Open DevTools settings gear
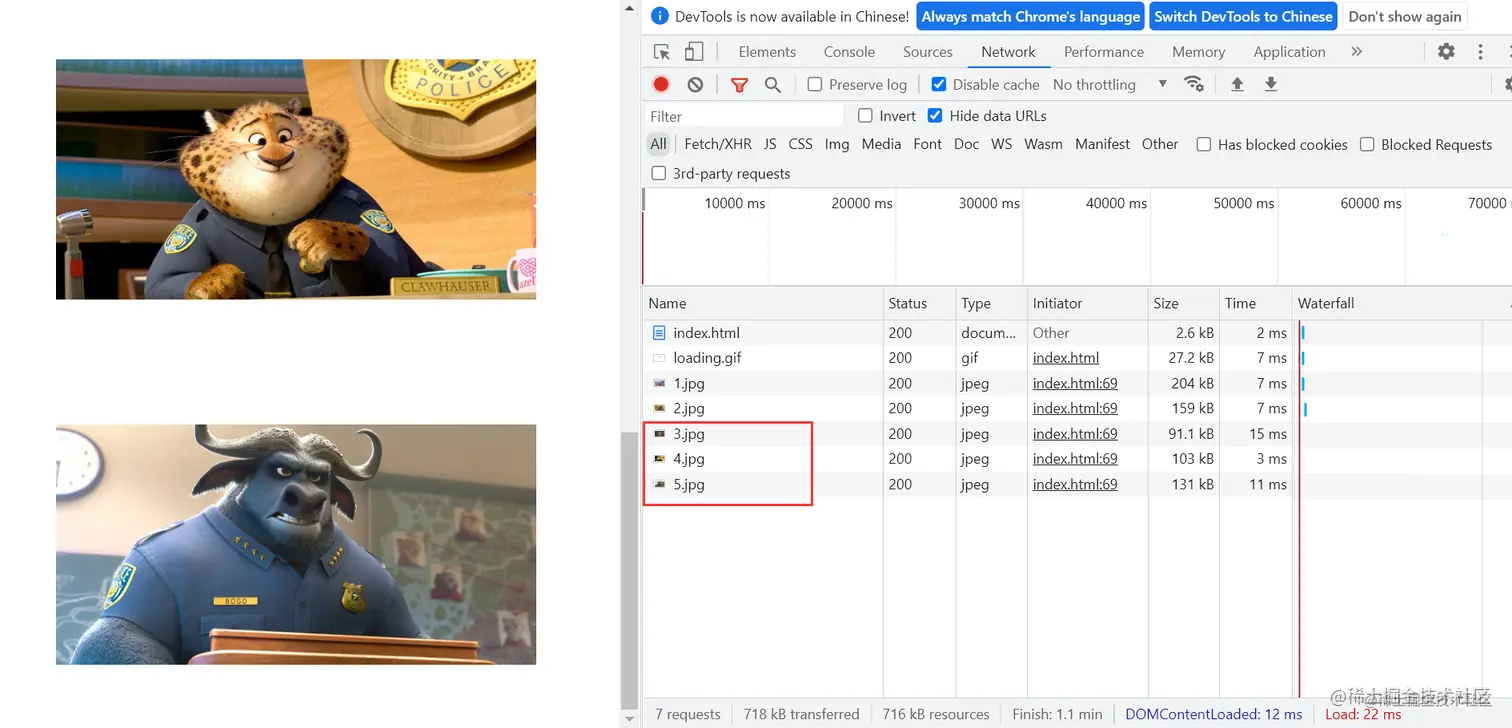Image resolution: width=1512 pixels, height=728 pixels. point(1446,52)
